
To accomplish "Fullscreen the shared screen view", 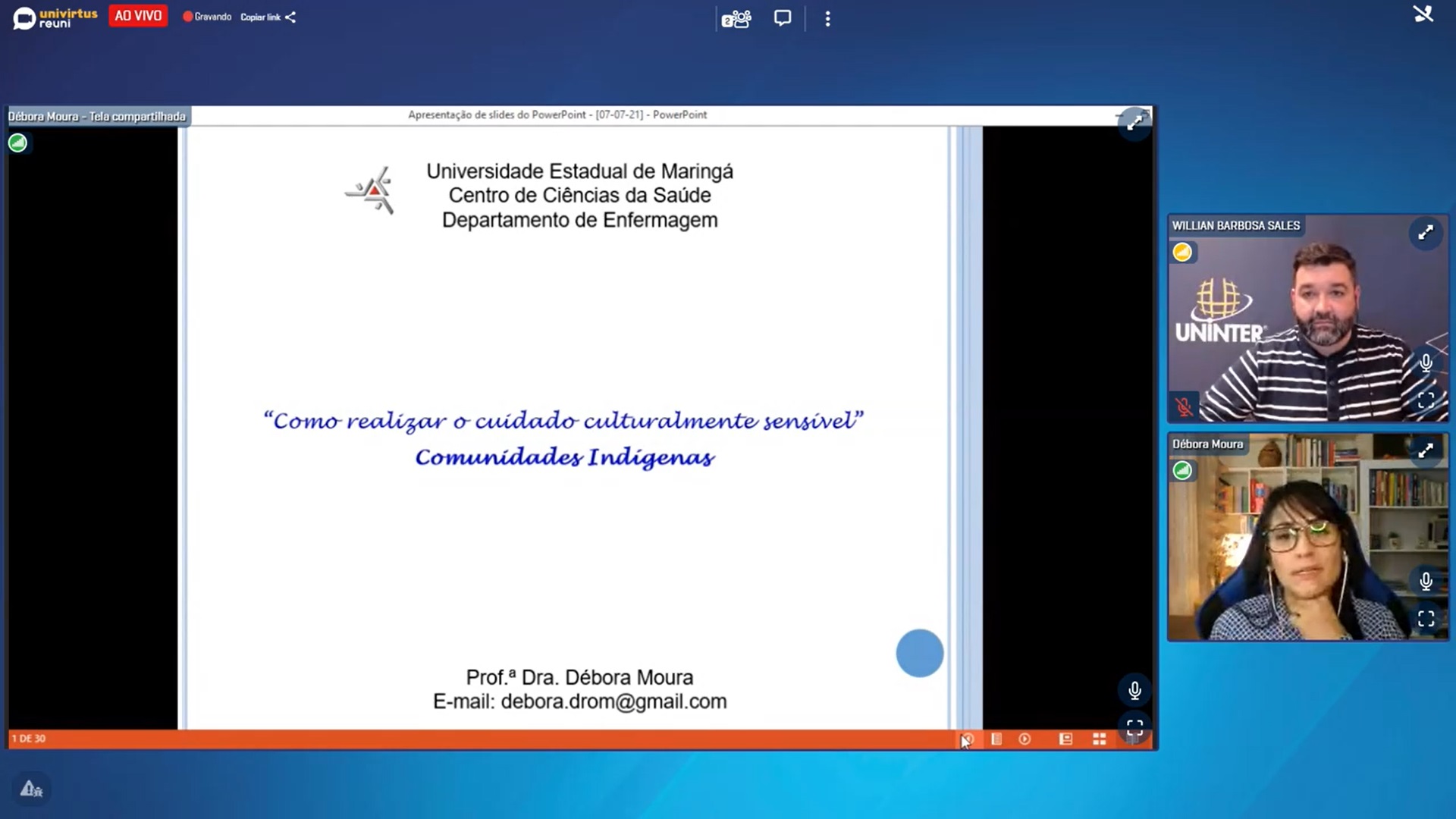I will point(1134,729).
